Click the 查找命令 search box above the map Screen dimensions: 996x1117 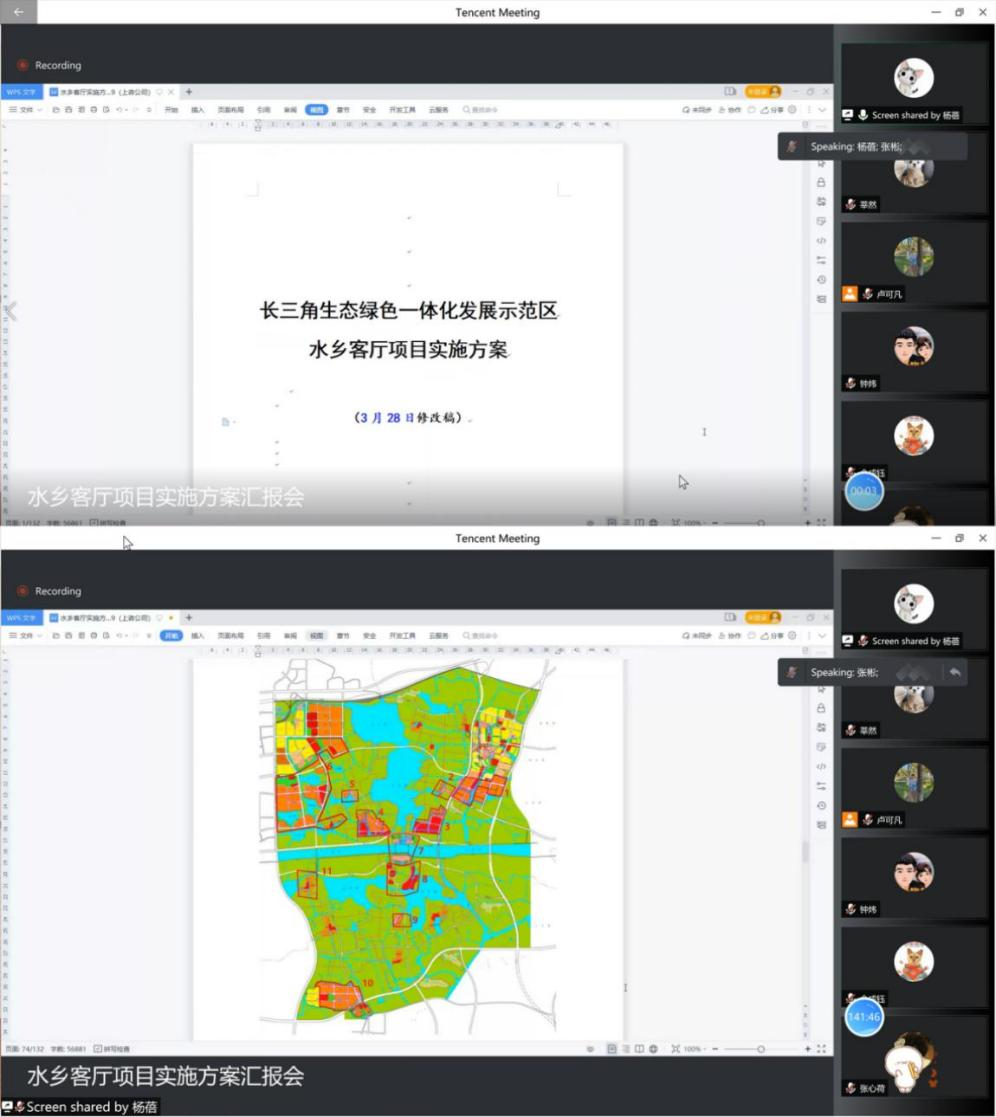click(485, 635)
